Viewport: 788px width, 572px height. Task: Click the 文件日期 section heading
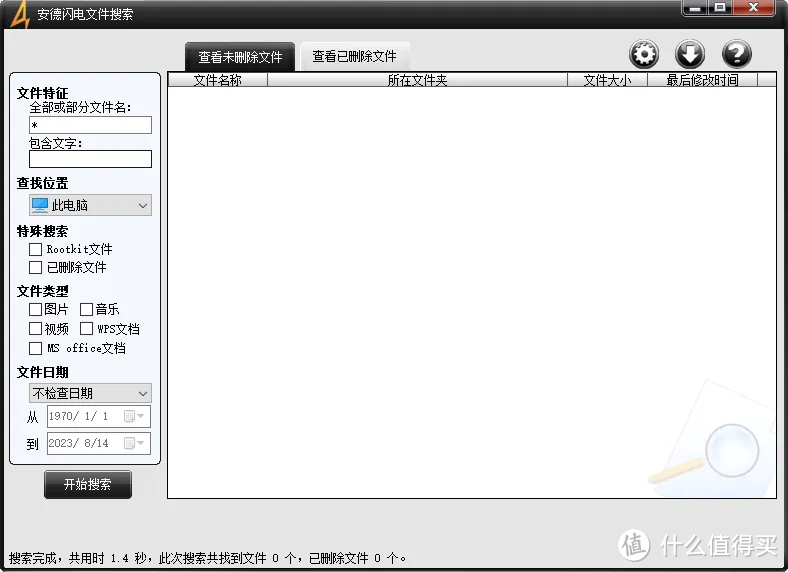[x=42, y=372]
